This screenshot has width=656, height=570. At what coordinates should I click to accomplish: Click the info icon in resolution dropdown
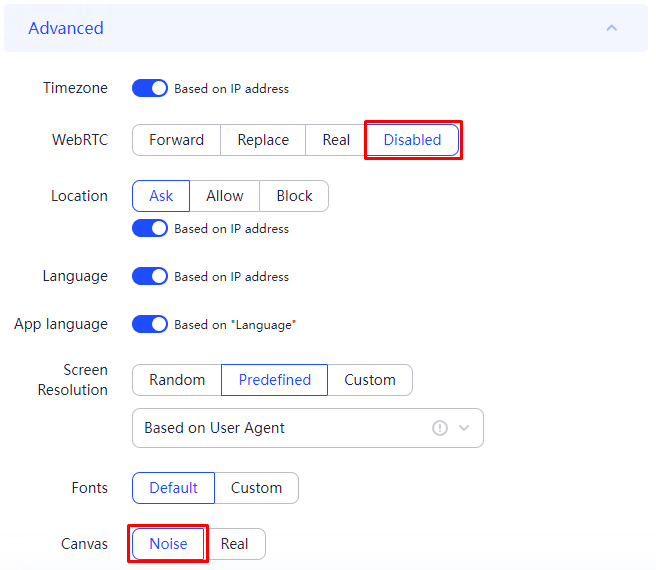[x=440, y=428]
